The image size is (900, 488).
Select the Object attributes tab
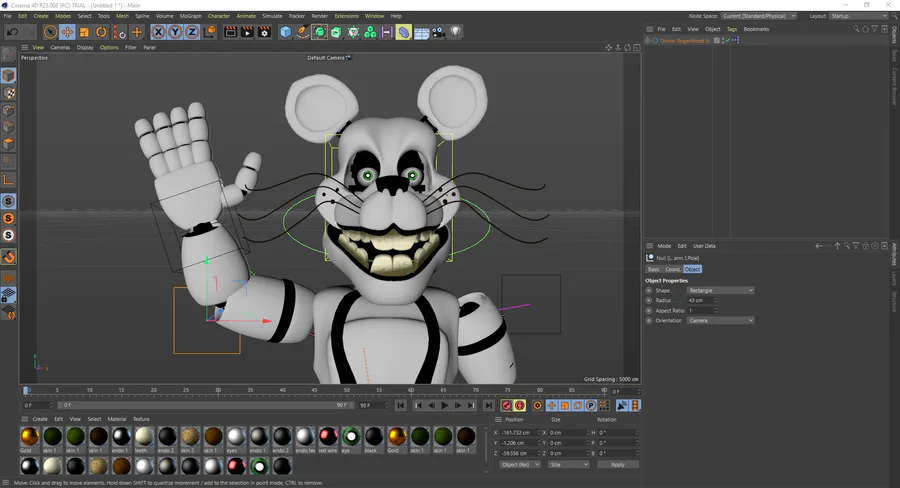pos(693,269)
